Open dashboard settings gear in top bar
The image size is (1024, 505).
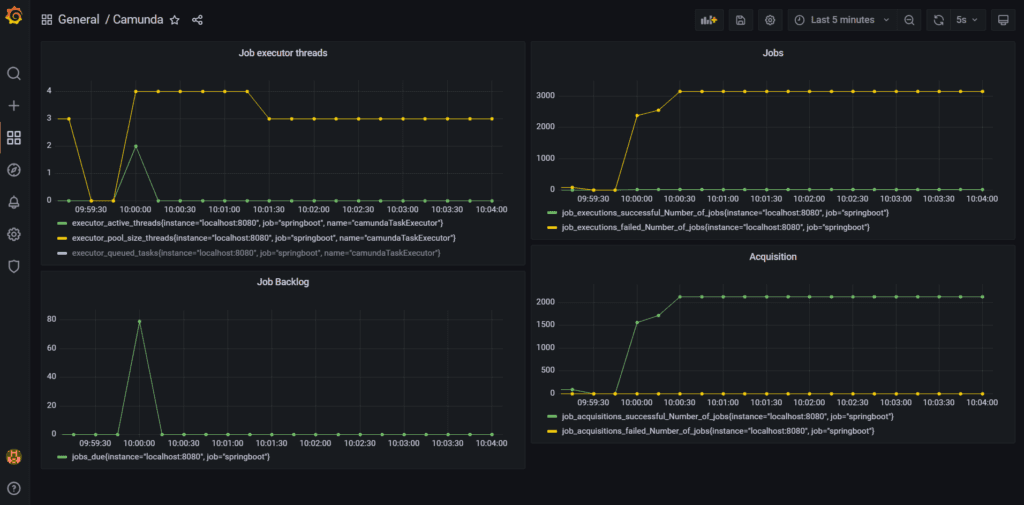tap(770, 20)
